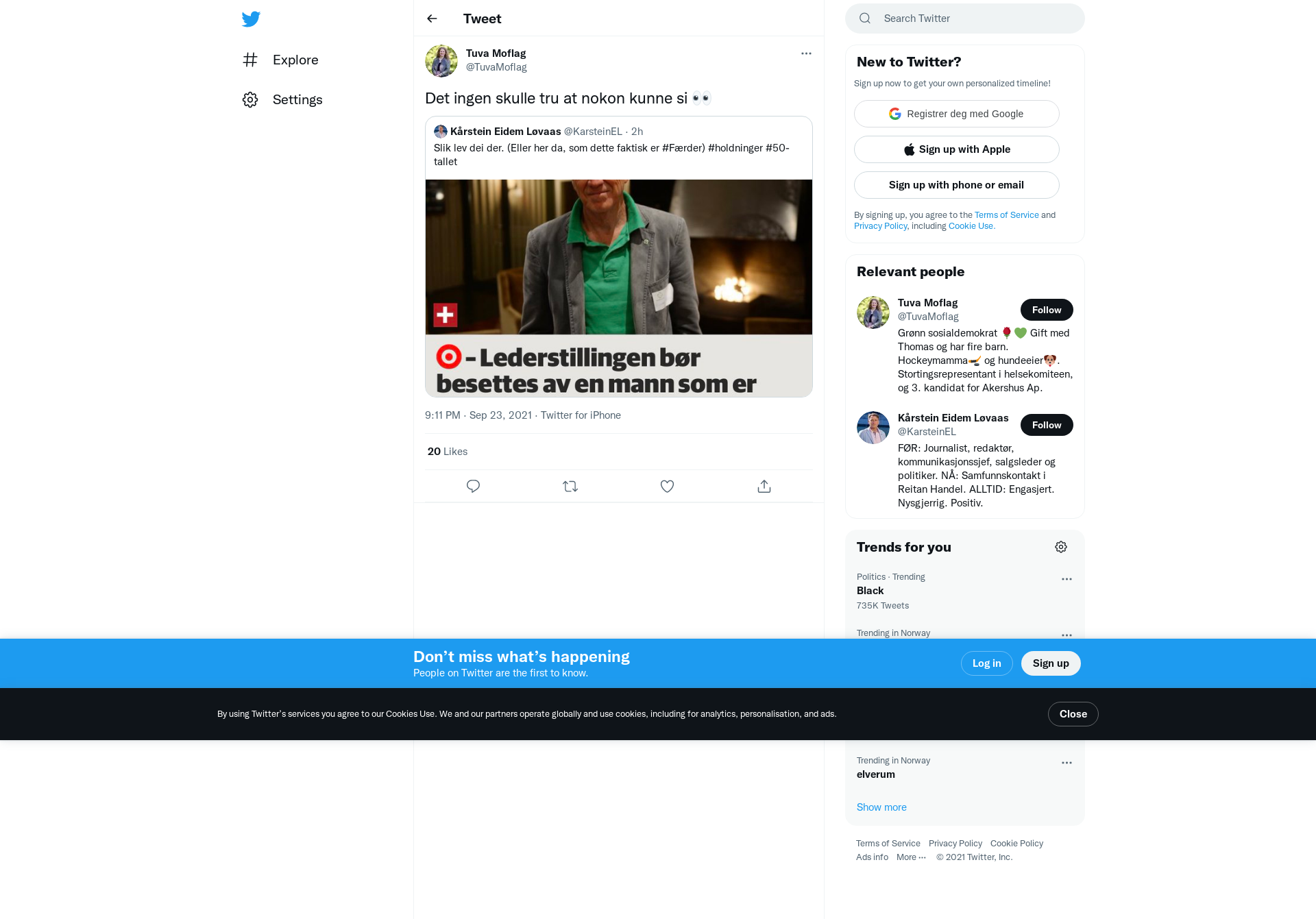Open the Explore page

tap(281, 60)
